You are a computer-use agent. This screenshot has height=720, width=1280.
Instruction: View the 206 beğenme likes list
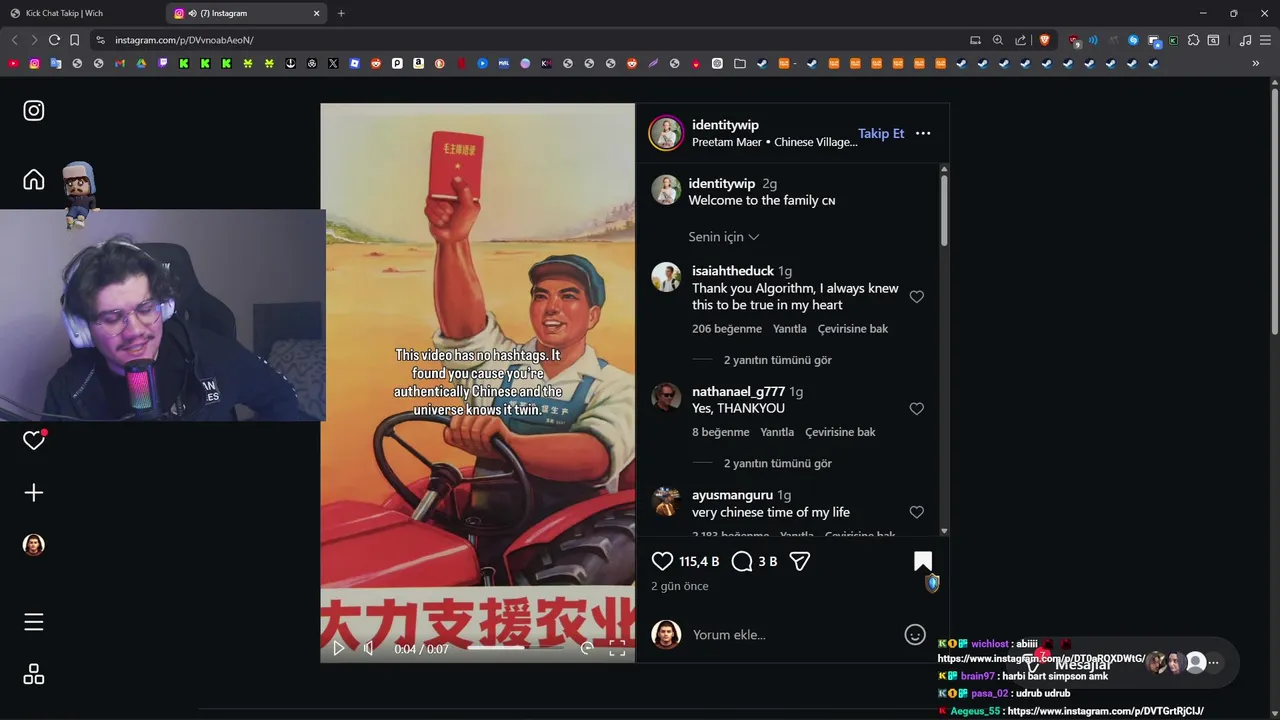tap(727, 329)
